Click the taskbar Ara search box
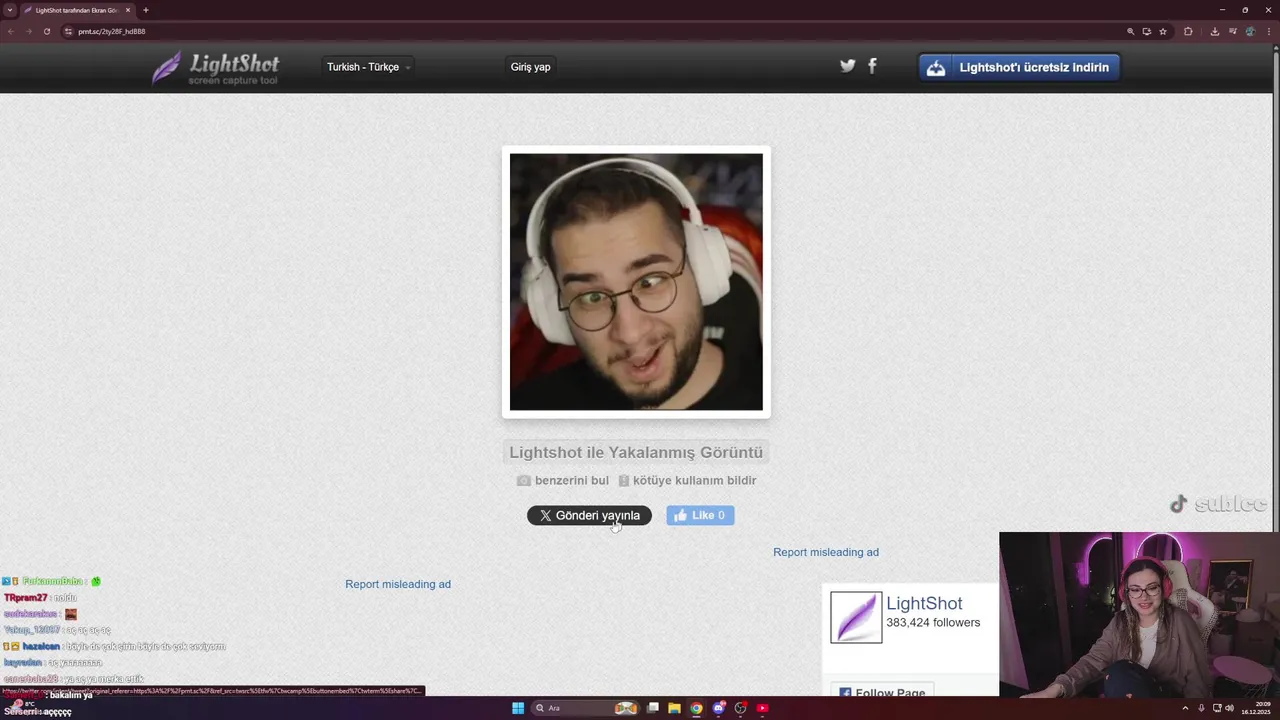 click(585, 708)
